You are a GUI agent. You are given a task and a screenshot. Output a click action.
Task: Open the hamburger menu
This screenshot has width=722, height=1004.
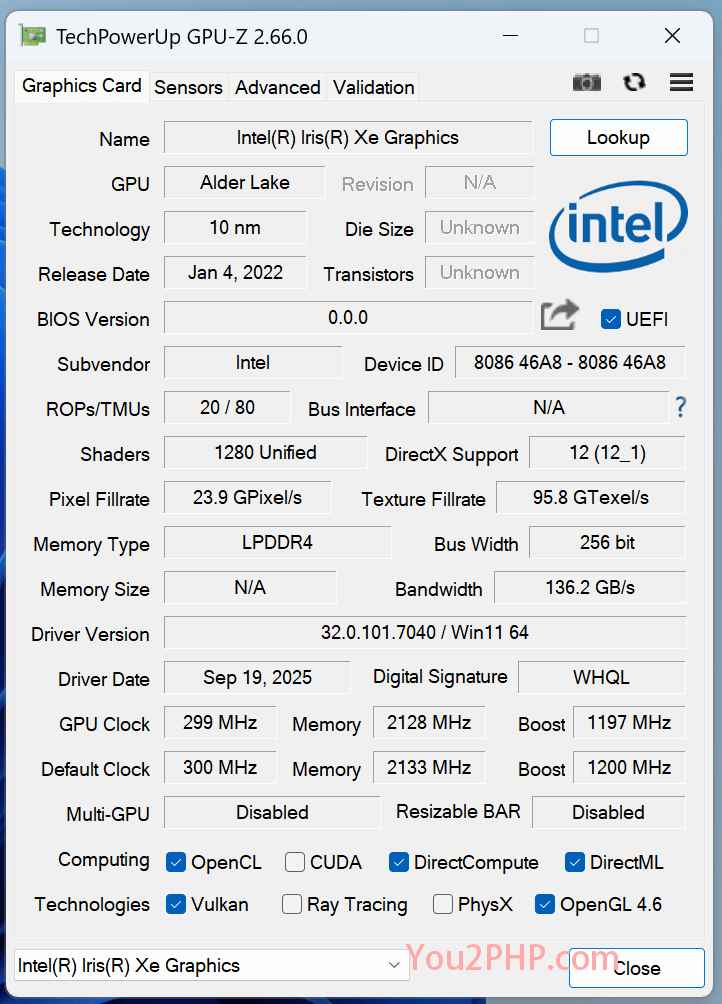tap(681, 82)
